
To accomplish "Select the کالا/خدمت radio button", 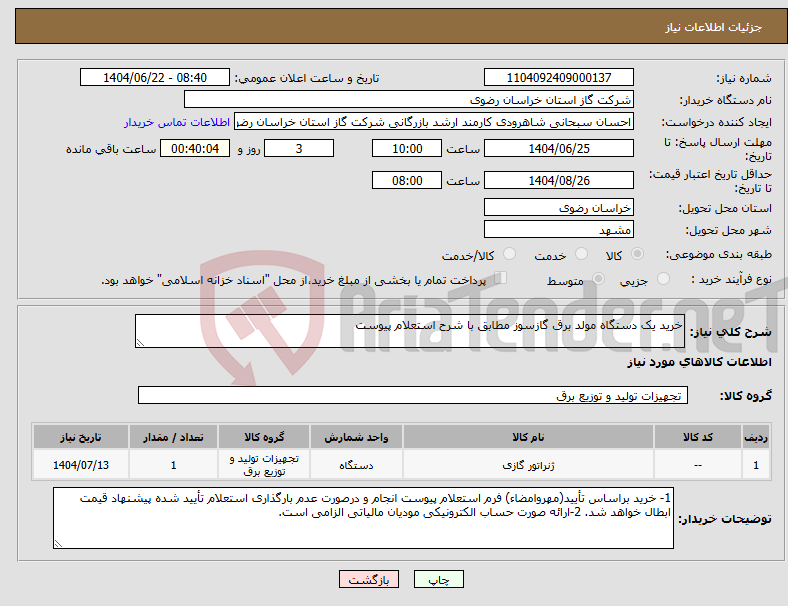I will 510,254.
